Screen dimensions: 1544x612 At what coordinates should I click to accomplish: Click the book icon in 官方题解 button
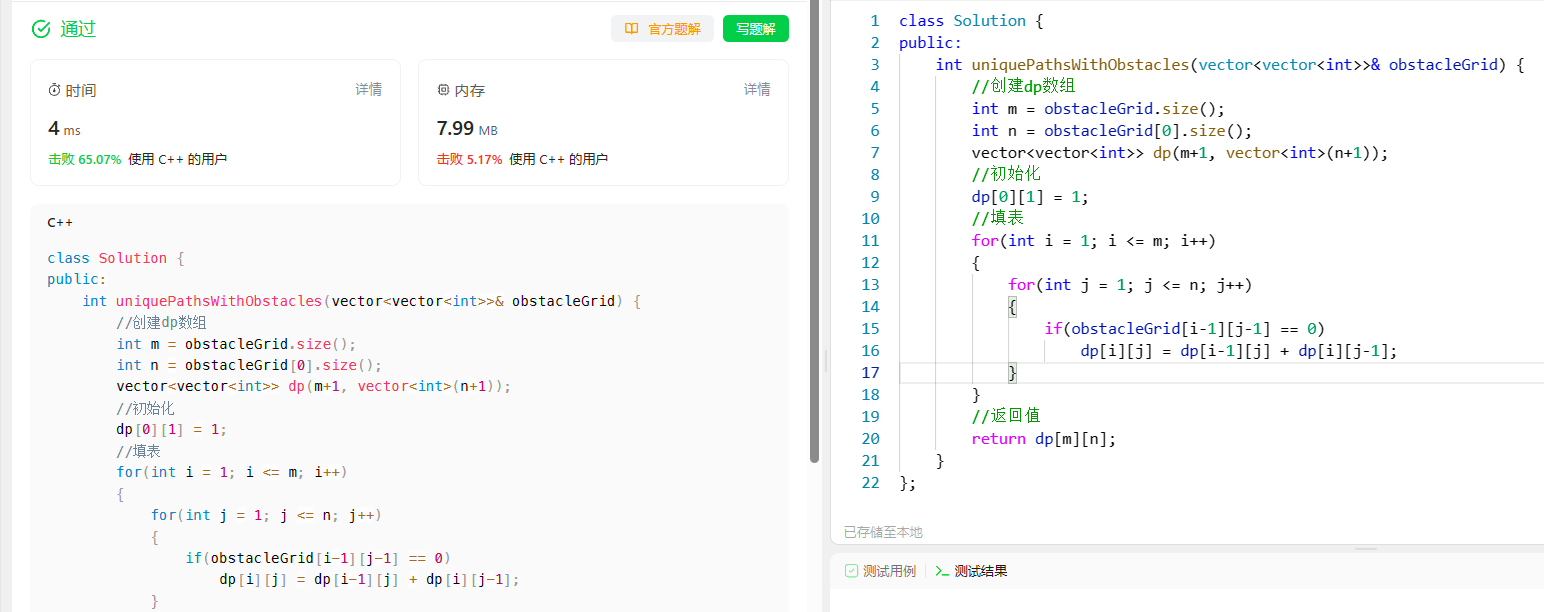tap(631, 29)
